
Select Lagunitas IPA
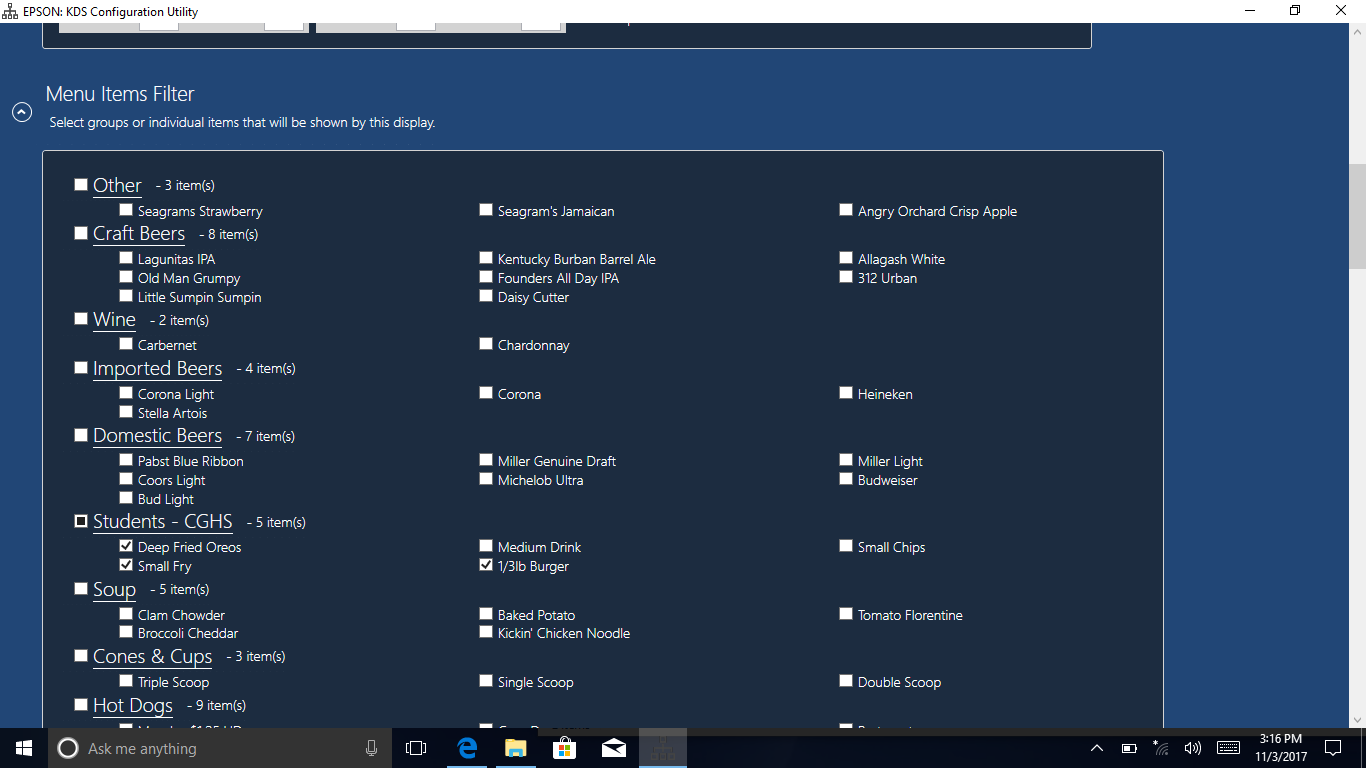pyautogui.click(x=126, y=257)
